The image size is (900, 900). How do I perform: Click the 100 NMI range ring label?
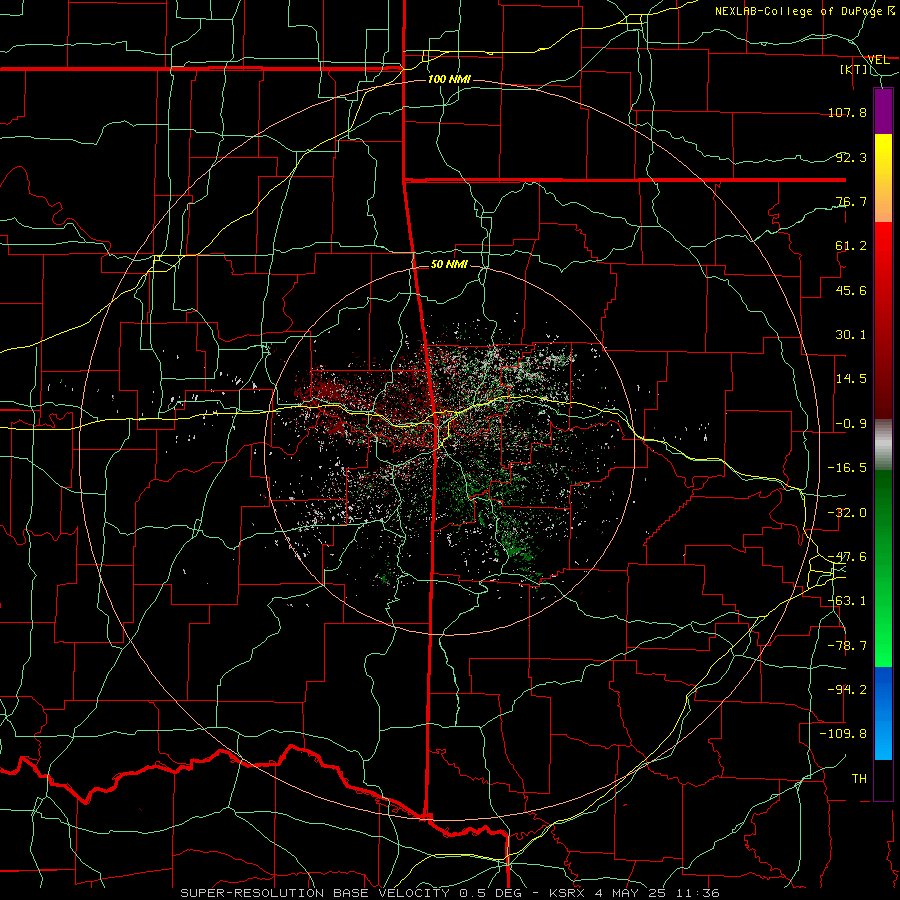[x=449, y=79]
